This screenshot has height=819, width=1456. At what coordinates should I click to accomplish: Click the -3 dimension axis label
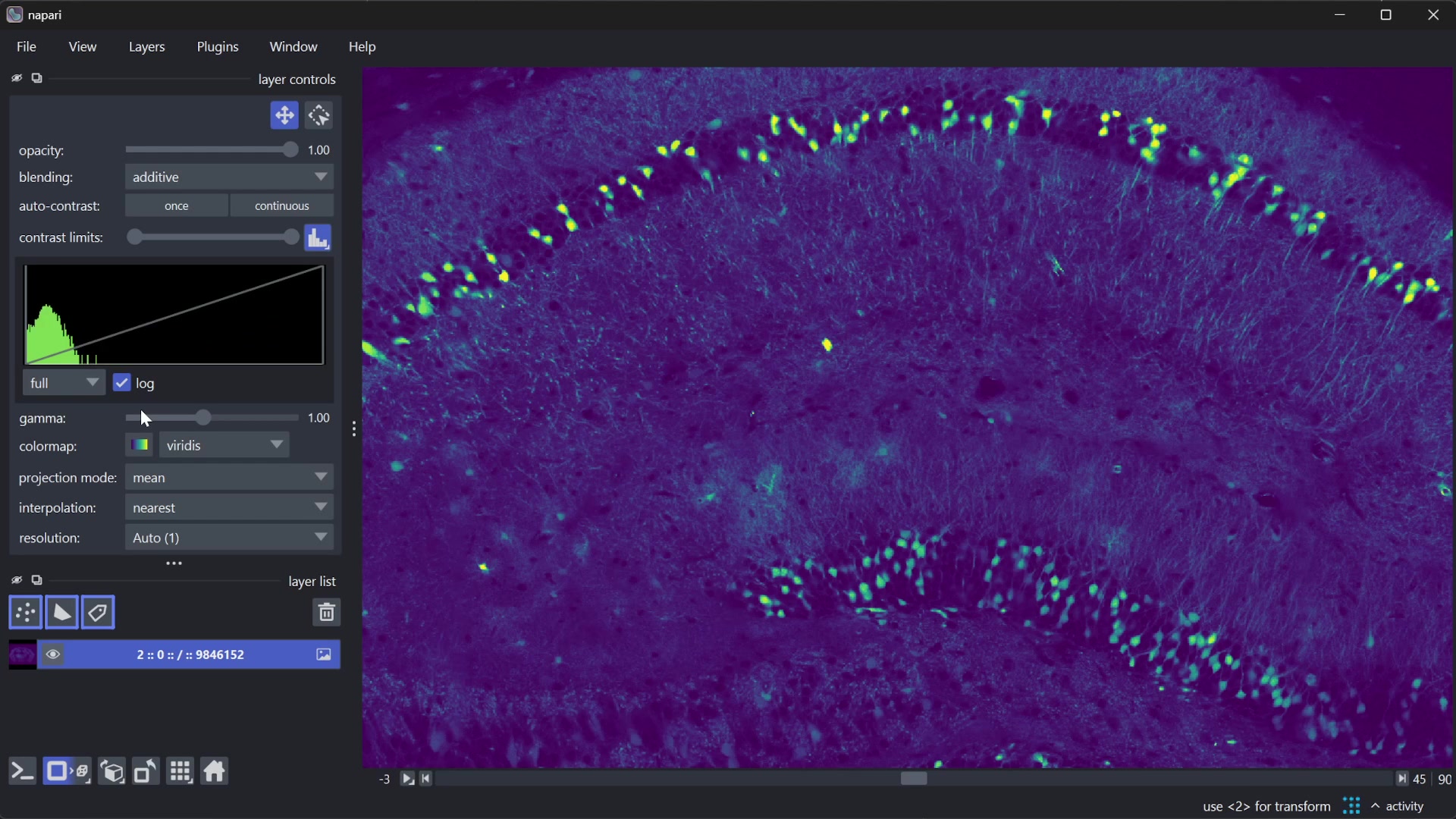(384, 780)
